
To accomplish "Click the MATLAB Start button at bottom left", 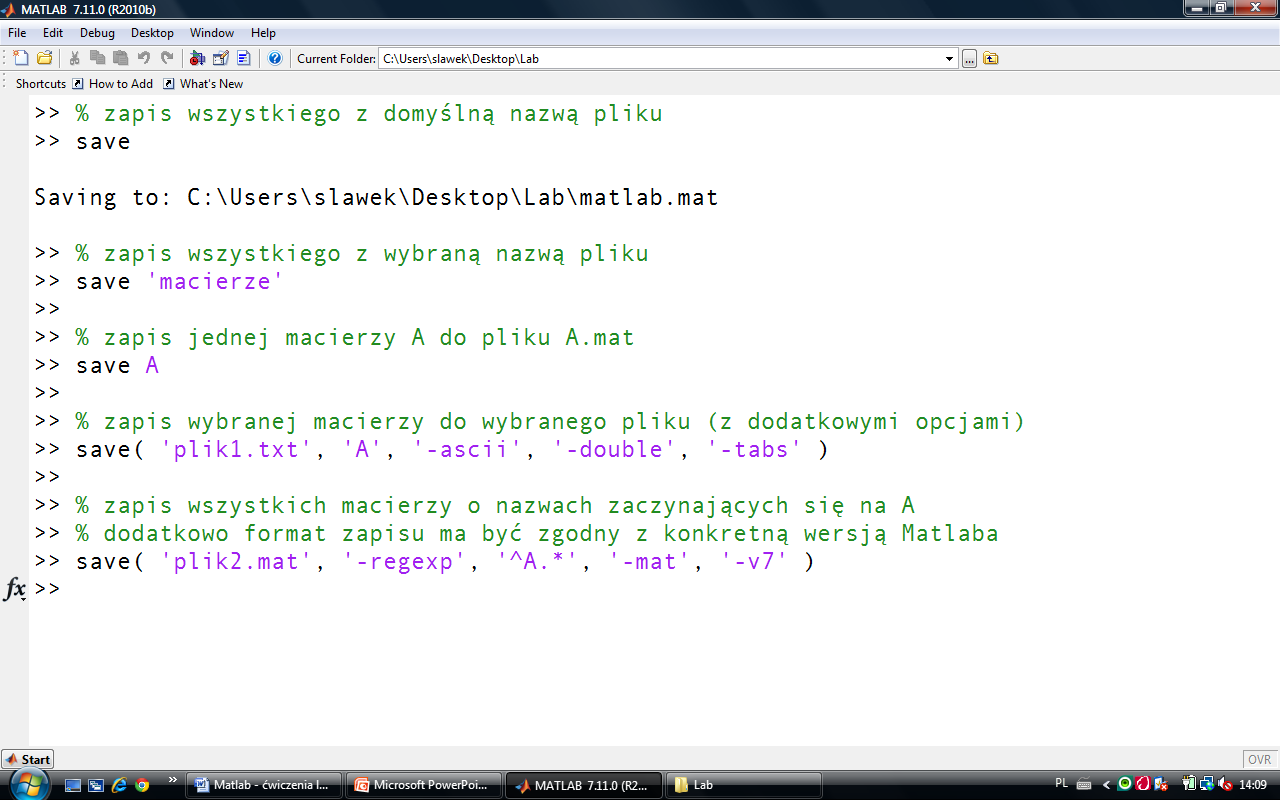I will (27, 760).
